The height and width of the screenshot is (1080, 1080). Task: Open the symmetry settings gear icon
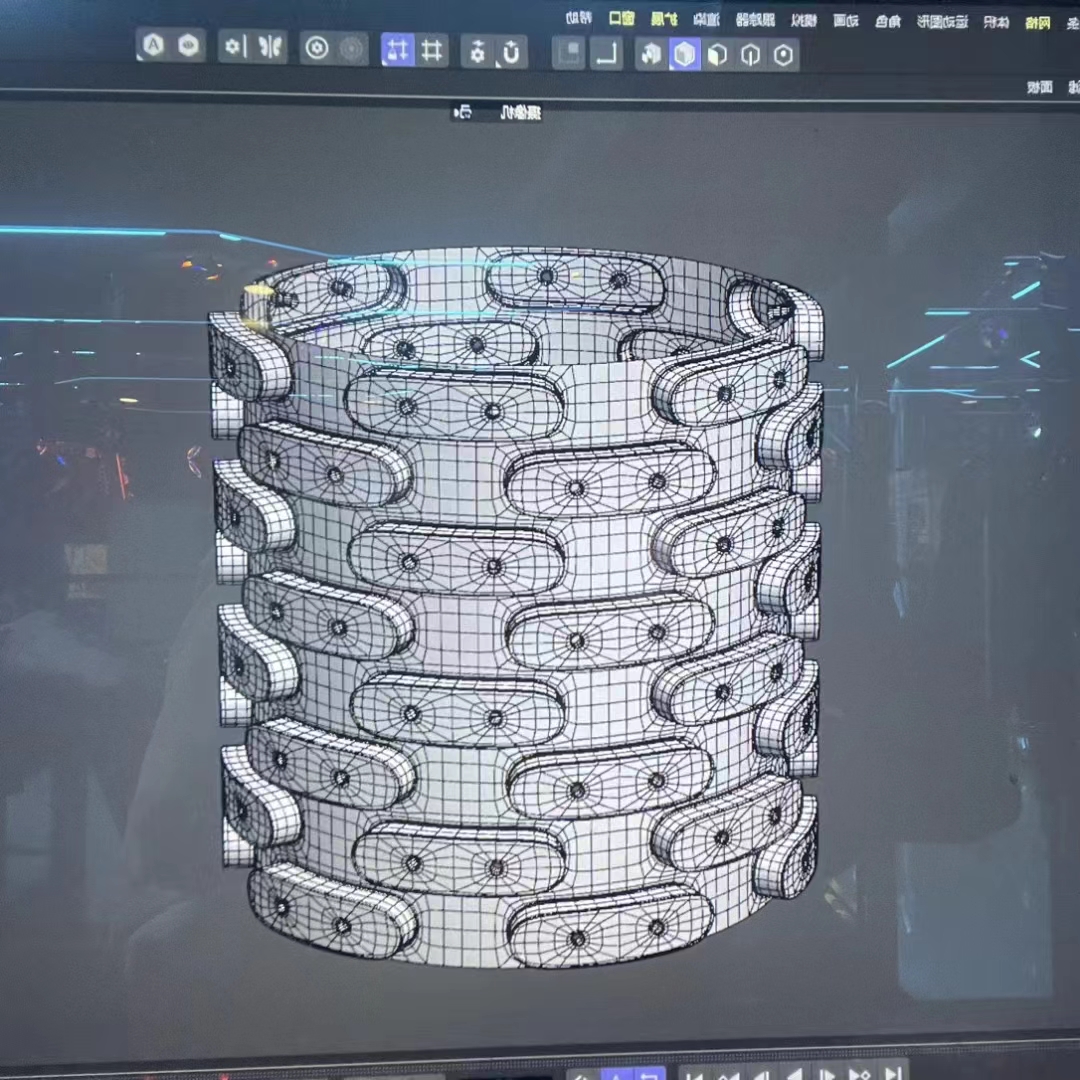click(235, 47)
